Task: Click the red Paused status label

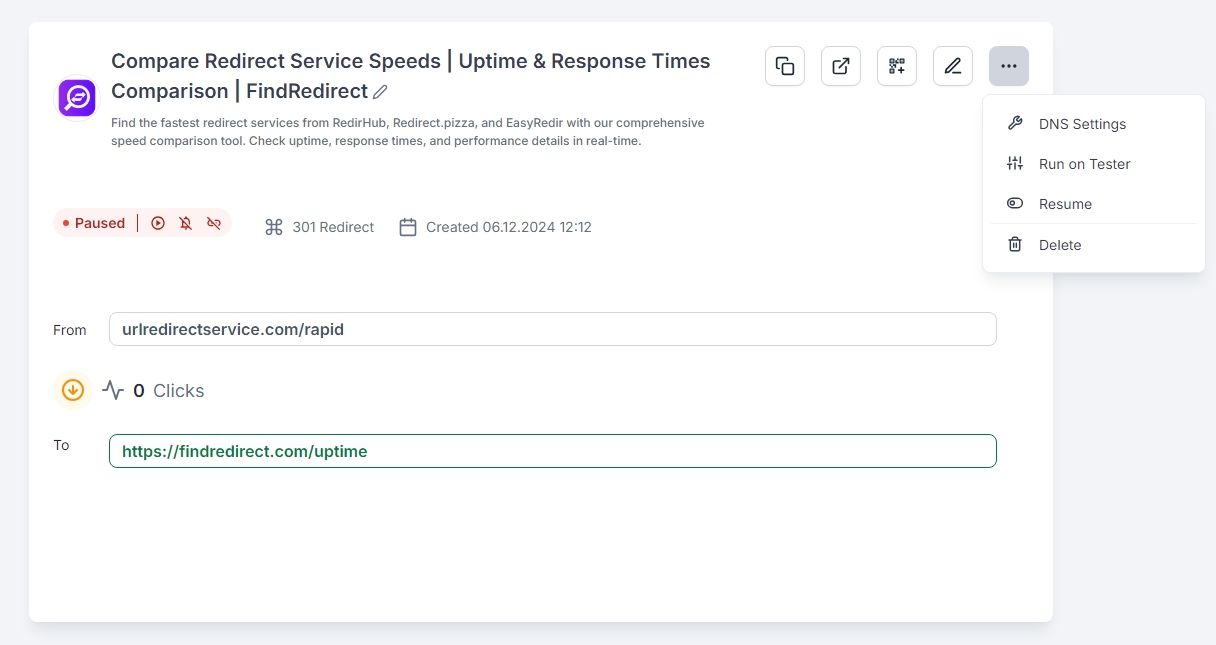Action: pos(95,223)
